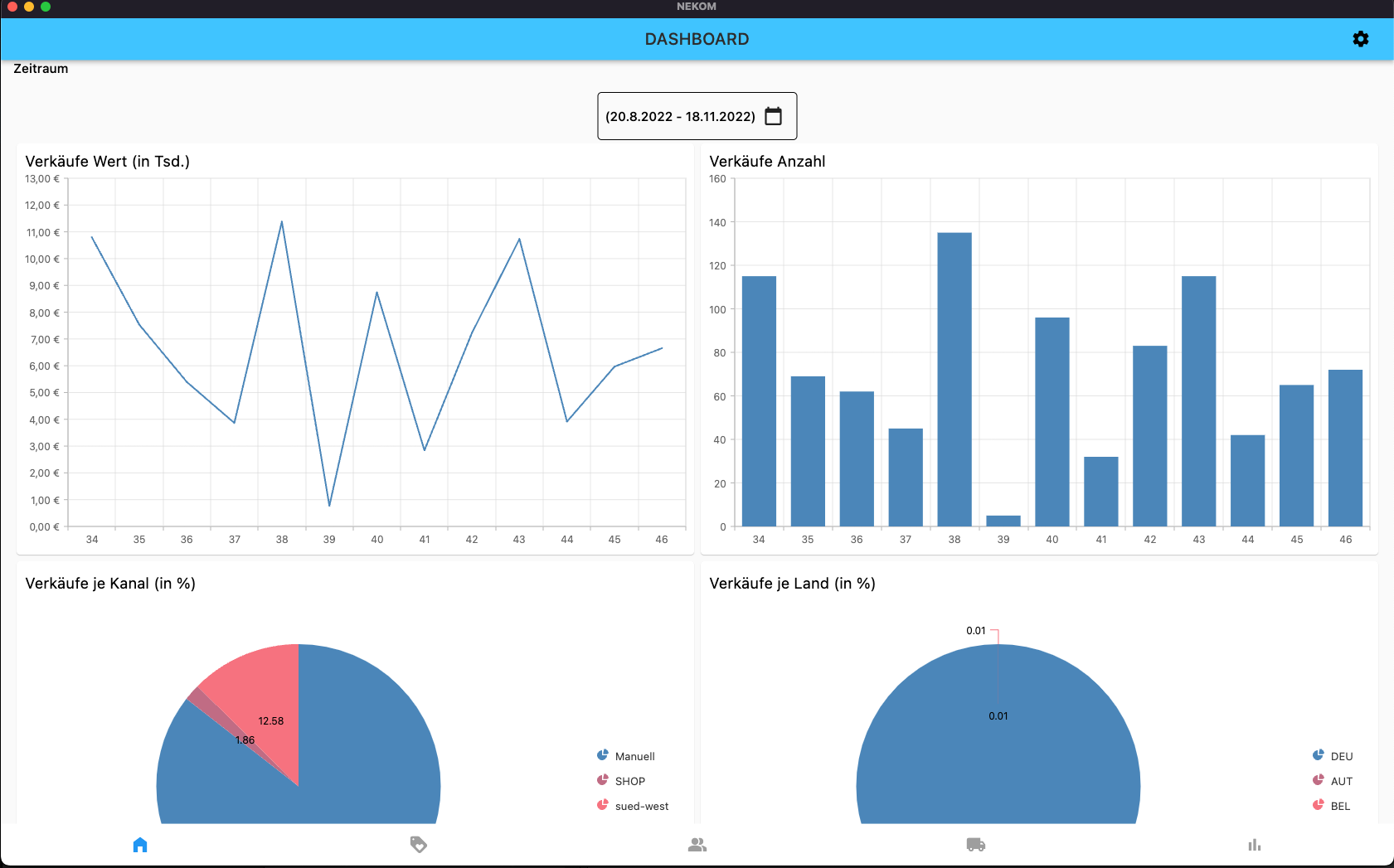Click the Verkäufe je Kanal chart title
This screenshot has width=1394, height=868.
[110, 584]
